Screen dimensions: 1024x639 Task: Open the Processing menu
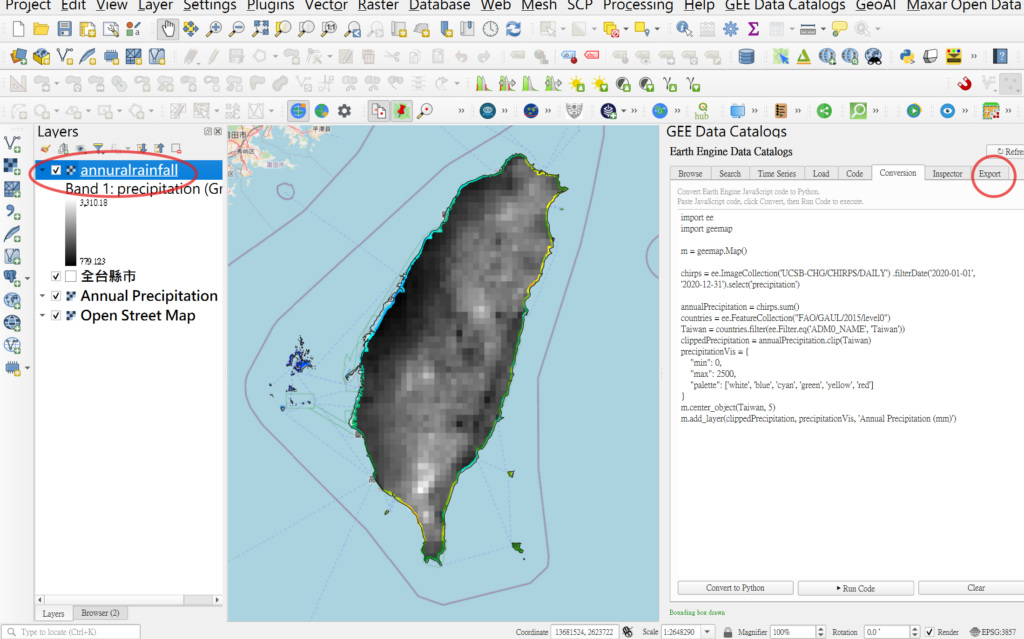click(637, 6)
